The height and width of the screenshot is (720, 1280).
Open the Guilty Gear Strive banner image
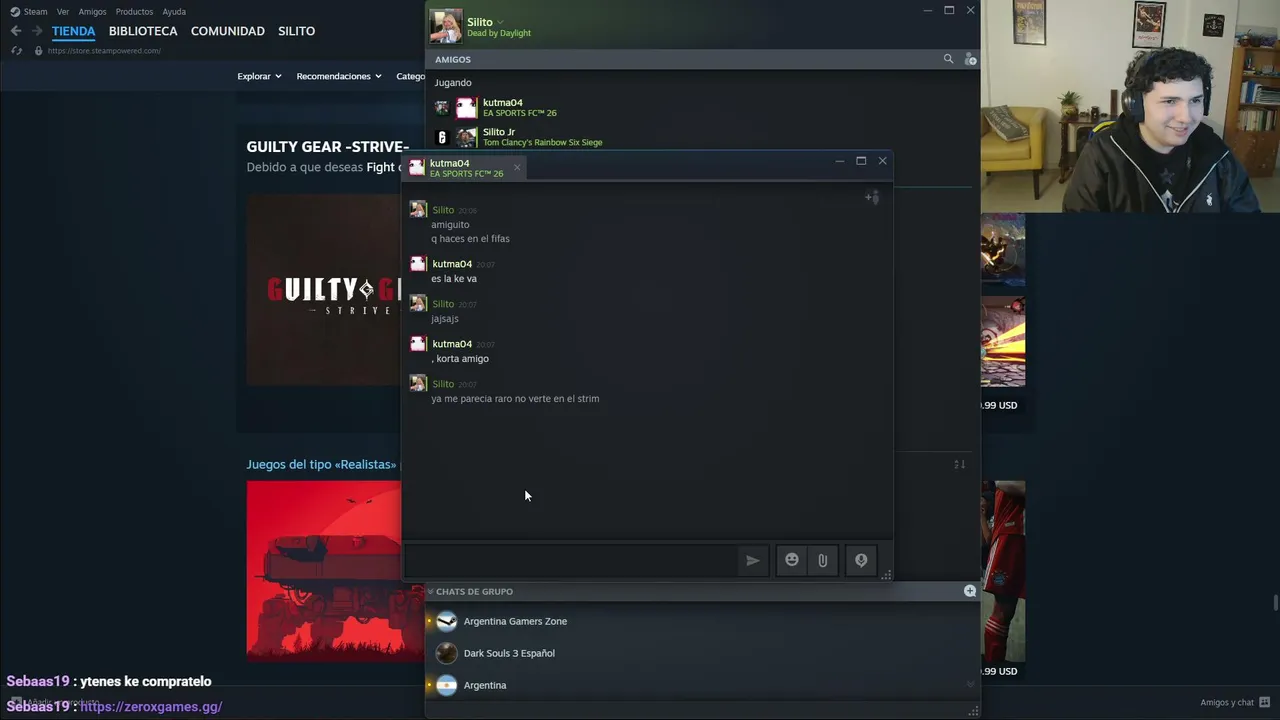(x=324, y=290)
